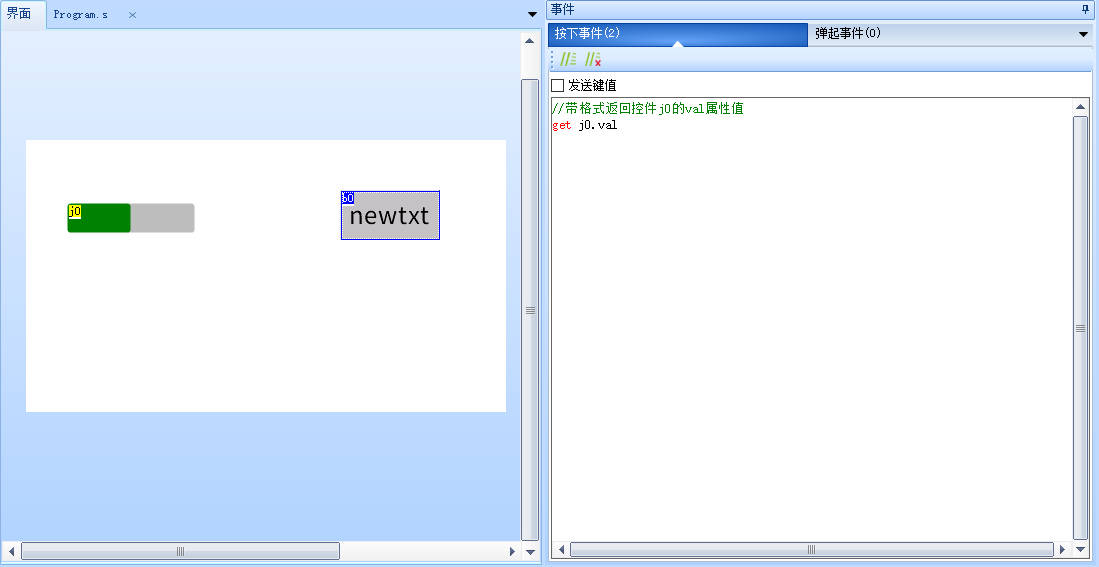
Task: Select the 按下事件(2) tab
Action: (x=588, y=33)
